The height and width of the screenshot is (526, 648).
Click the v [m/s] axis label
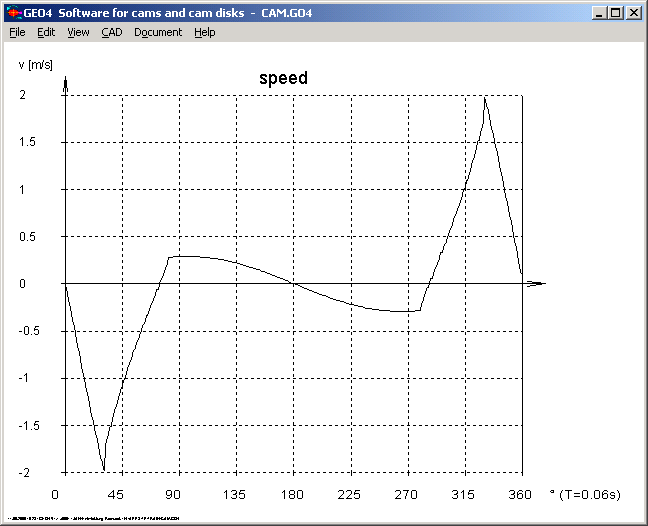[38, 64]
